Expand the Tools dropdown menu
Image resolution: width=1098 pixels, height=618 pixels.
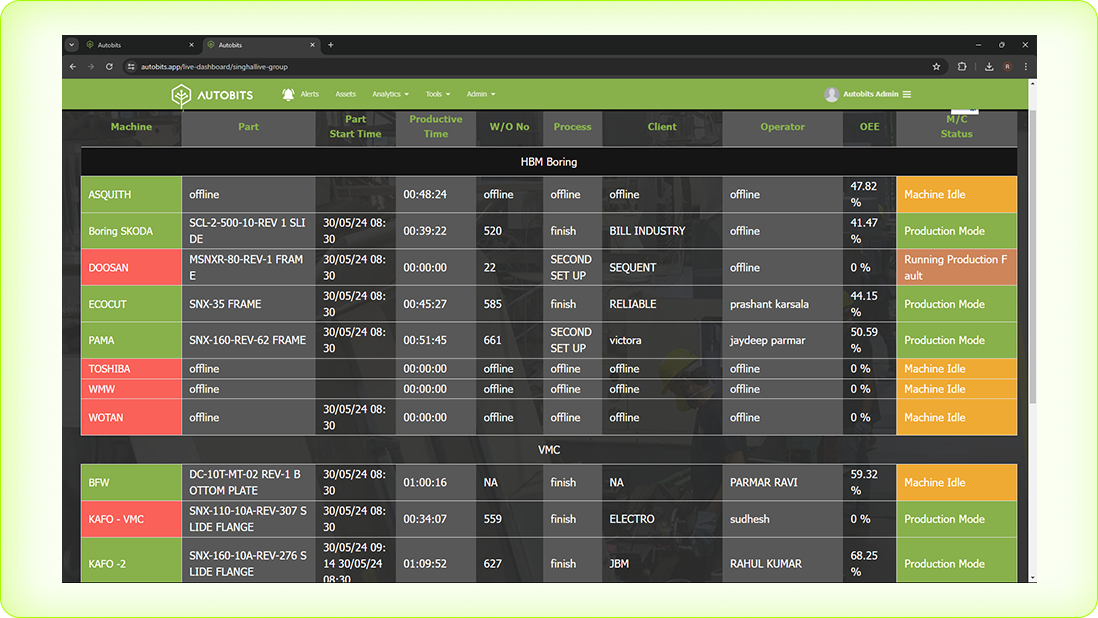tap(438, 94)
